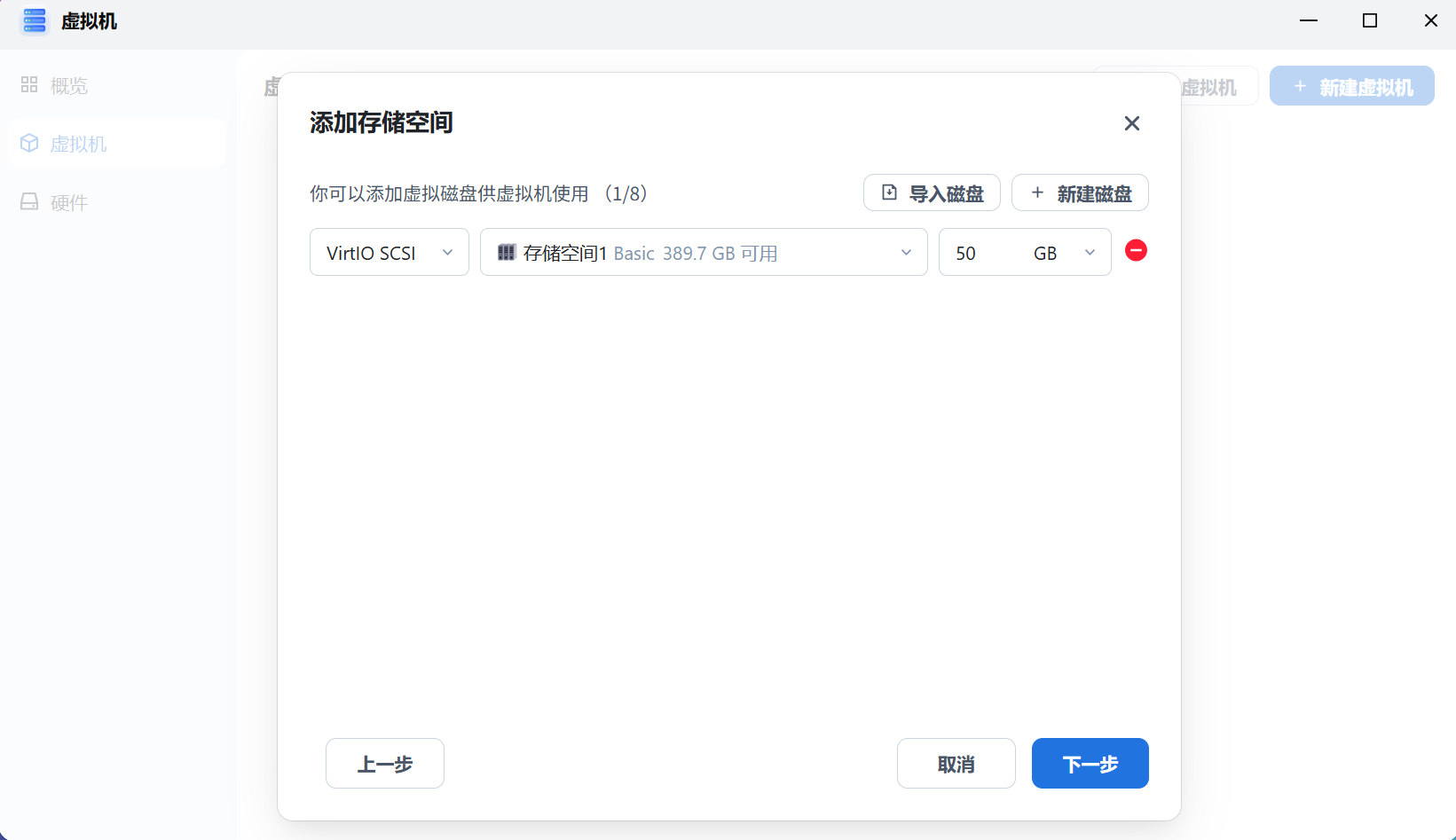Close the 添加存储空间 dialog via X
This screenshot has width=1456, height=840.
coord(1131,123)
